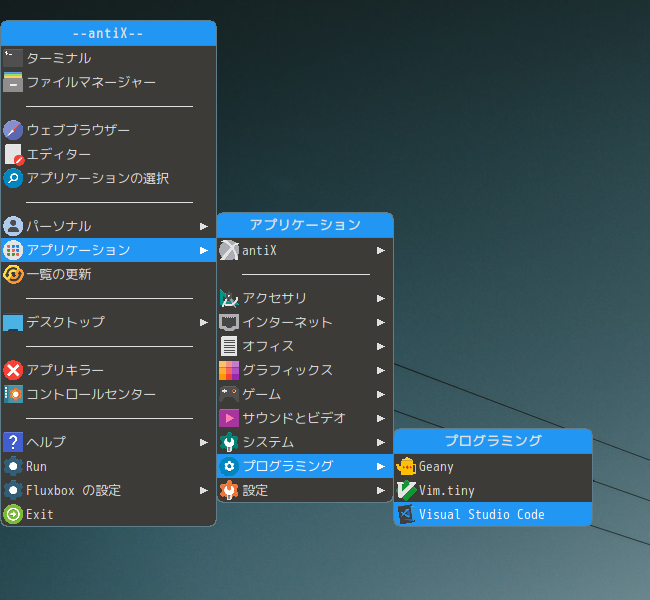The image size is (650, 600).
Task: Click the question mark icon for ヘルプ
Action: [13, 442]
